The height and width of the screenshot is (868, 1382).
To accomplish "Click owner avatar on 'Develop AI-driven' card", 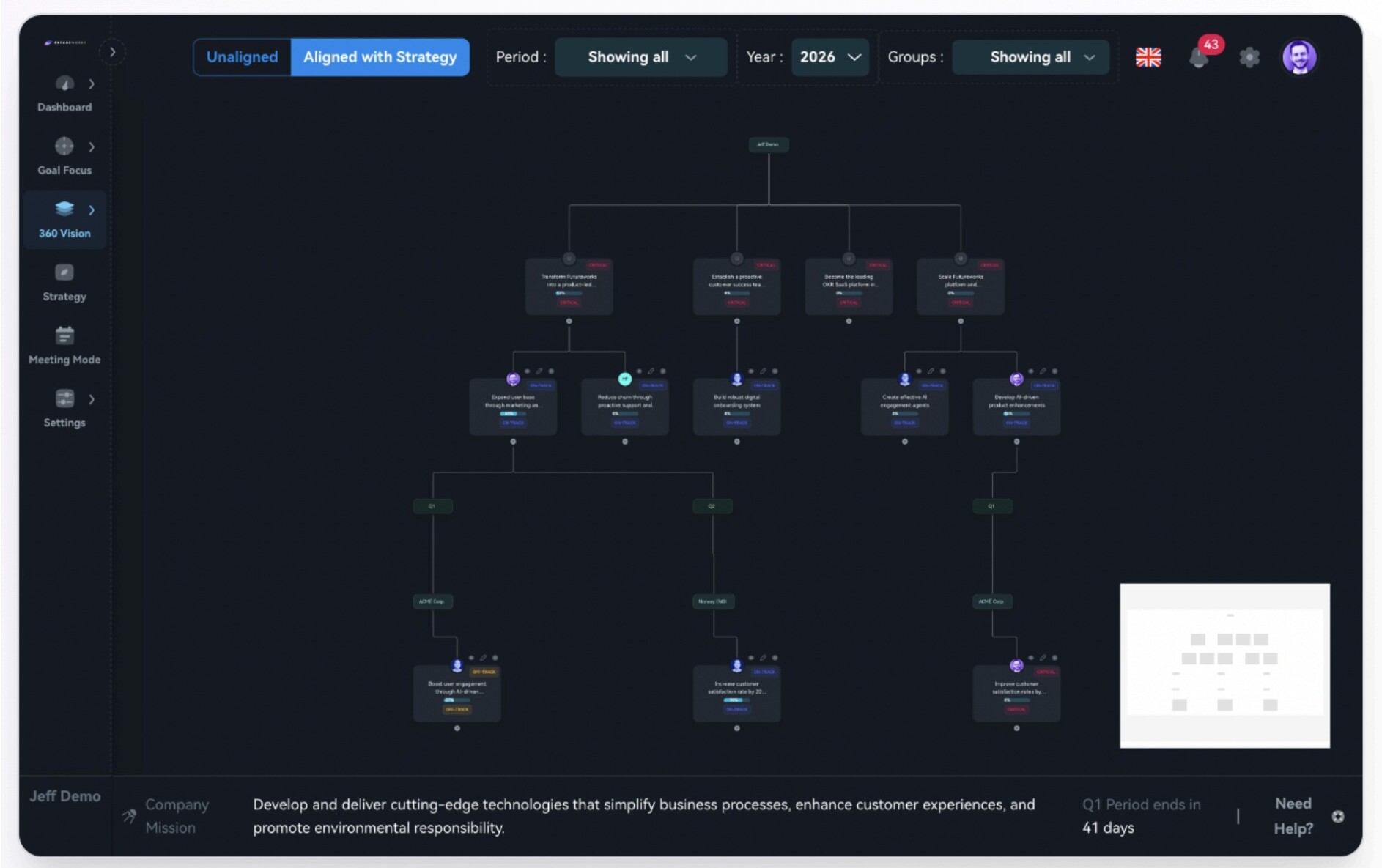I will click(x=1016, y=379).
